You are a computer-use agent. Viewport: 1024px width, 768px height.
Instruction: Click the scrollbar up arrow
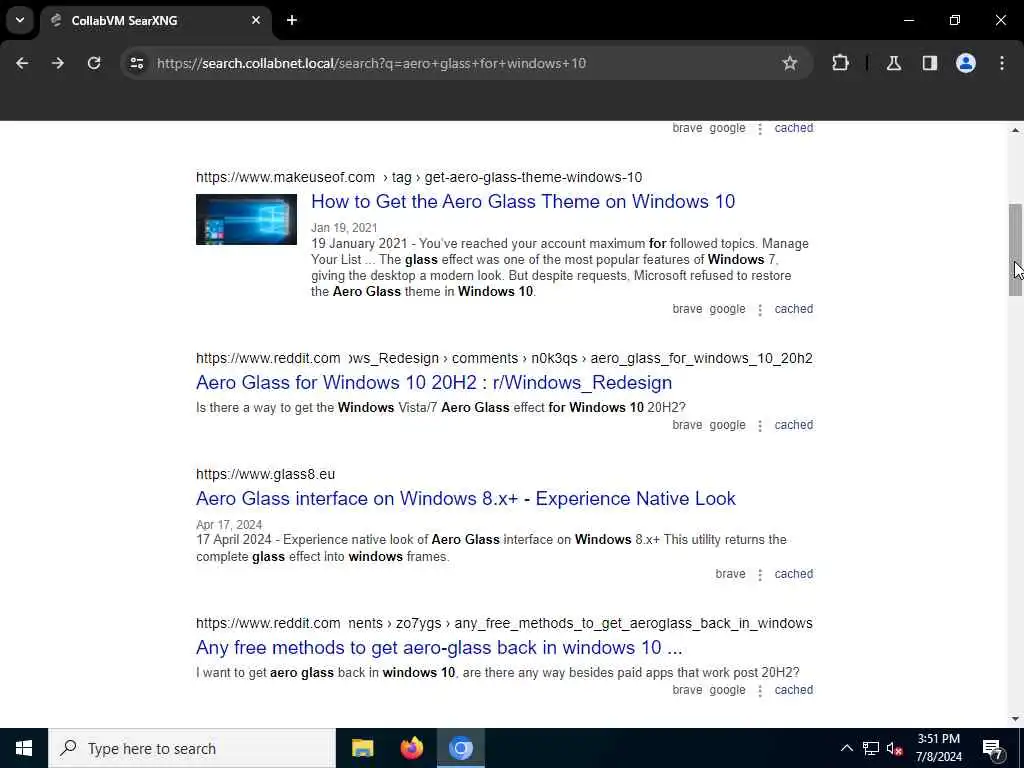click(1015, 131)
